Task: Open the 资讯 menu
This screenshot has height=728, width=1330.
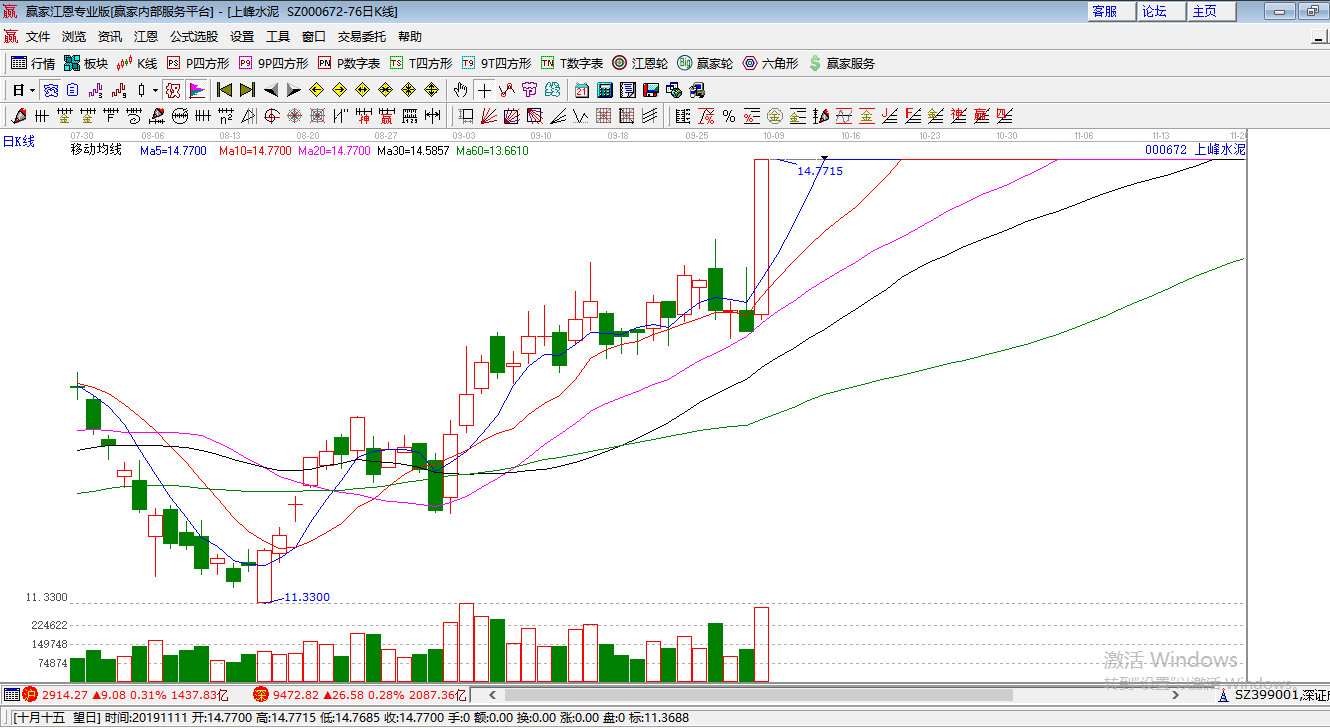Action: tap(110, 37)
